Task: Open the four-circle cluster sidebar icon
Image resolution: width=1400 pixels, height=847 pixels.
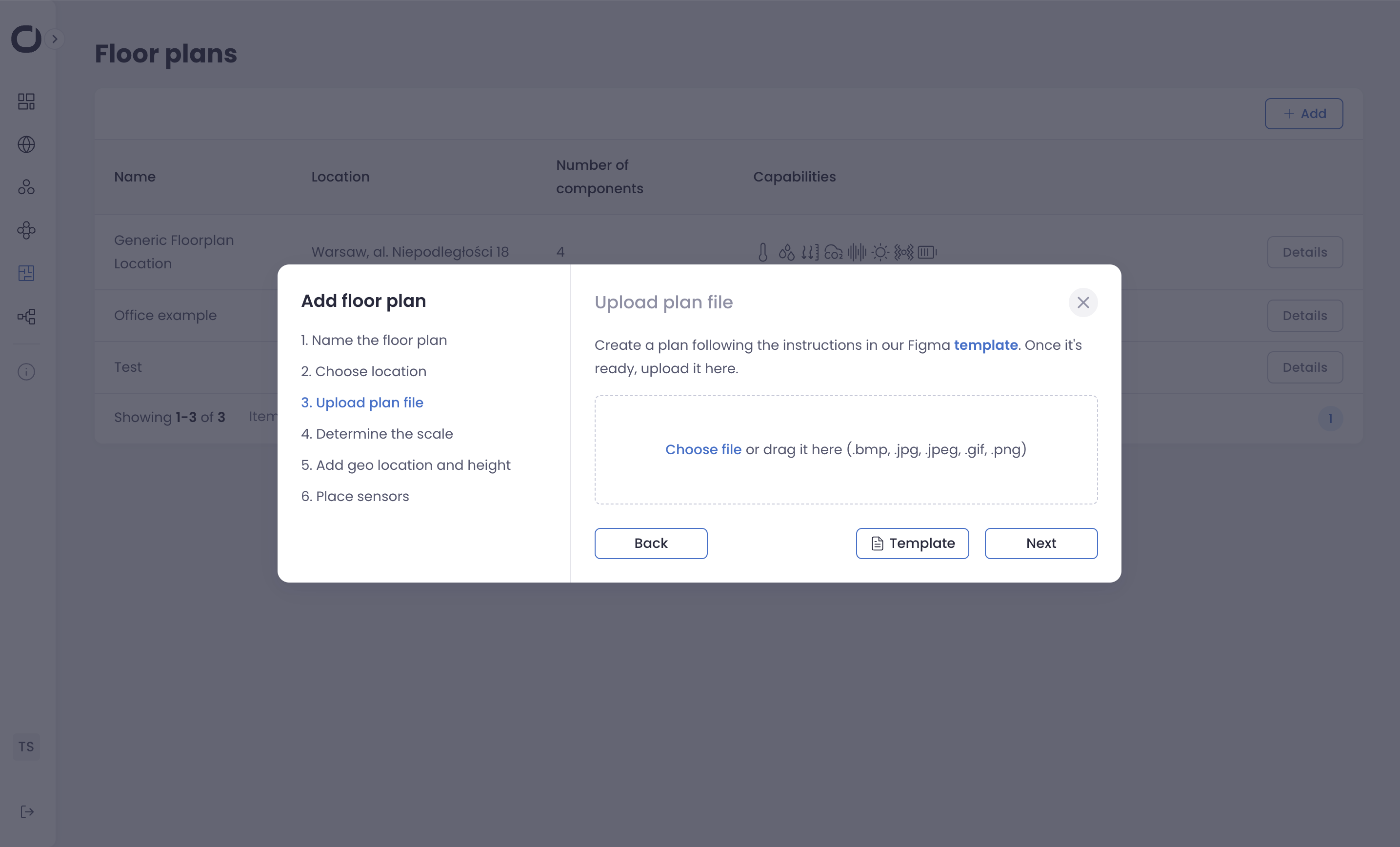Action: pyautogui.click(x=26, y=230)
